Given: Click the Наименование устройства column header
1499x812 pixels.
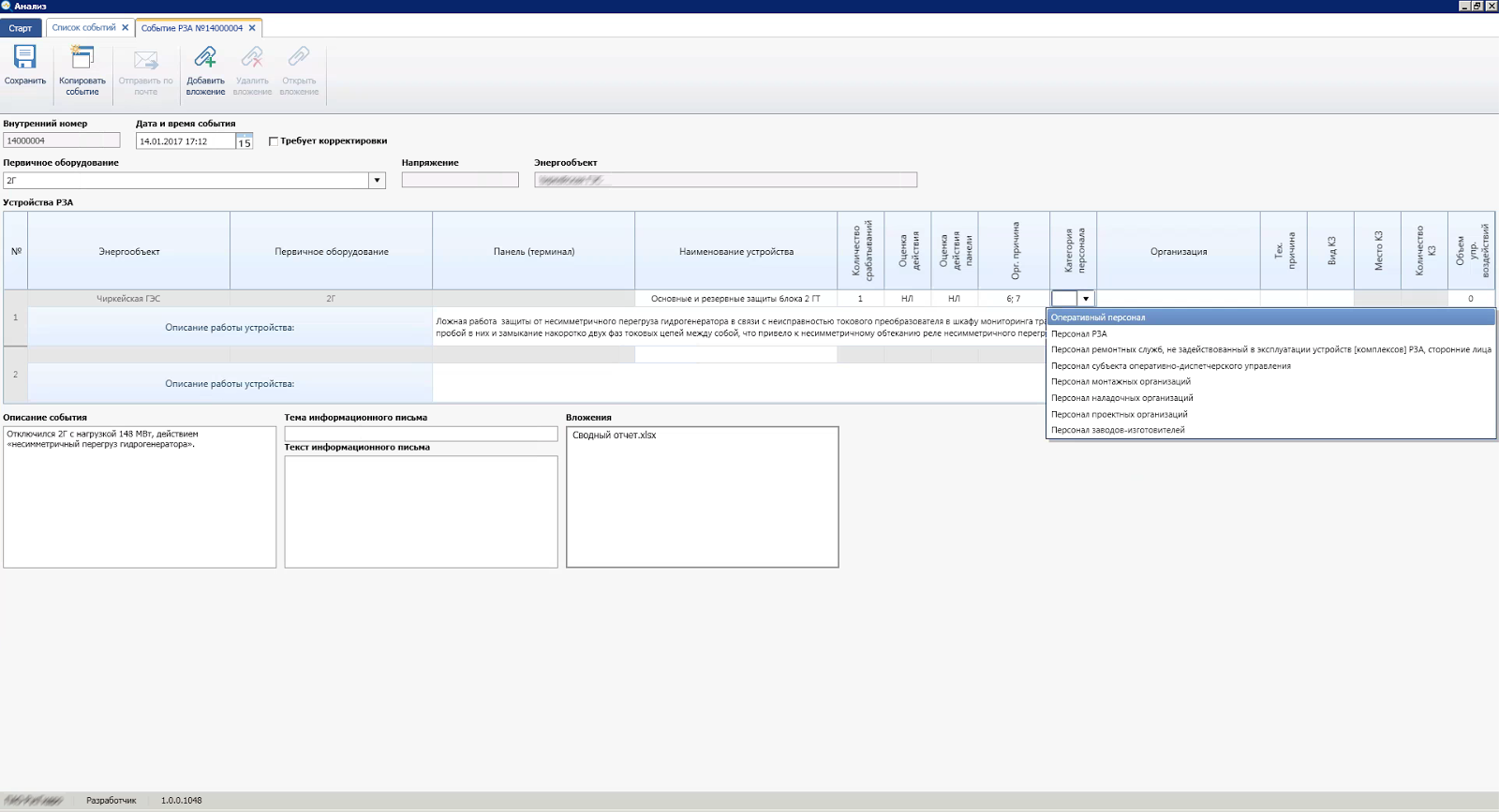Looking at the screenshot, I should tap(736, 251).
